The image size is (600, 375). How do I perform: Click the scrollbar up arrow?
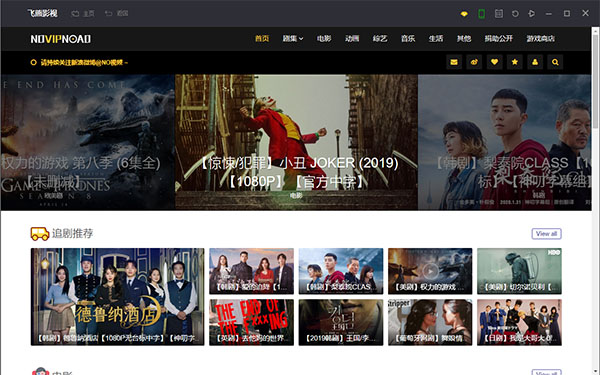click(595, 31)
